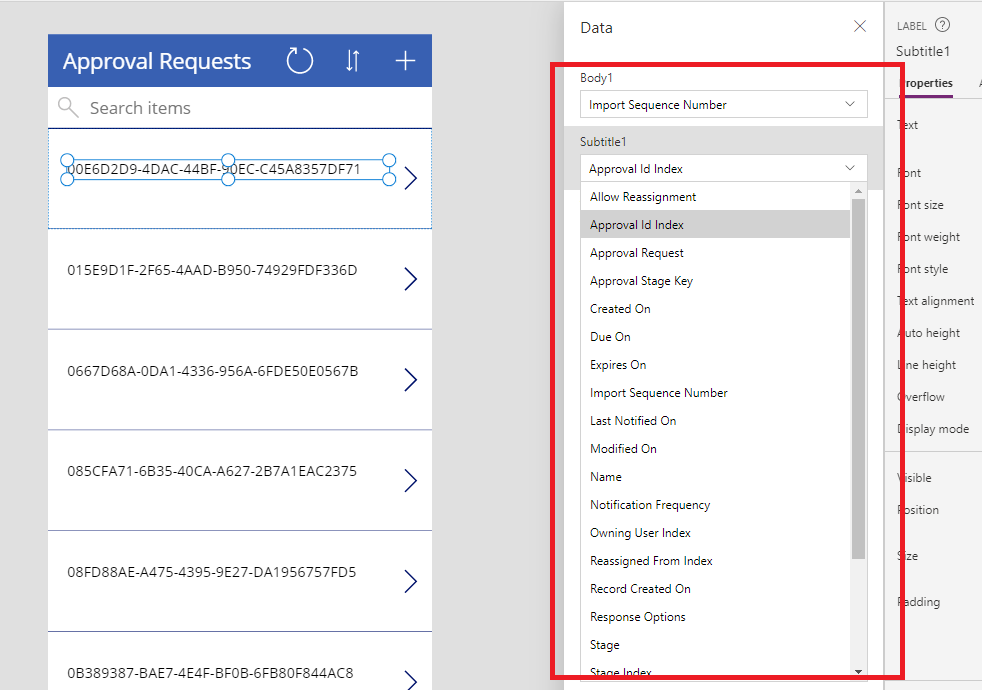Collapse the Subtitle1 Approval Id Index dropdown
The width and height of the screenshot is (982, 690).
(x=723, y=168)
